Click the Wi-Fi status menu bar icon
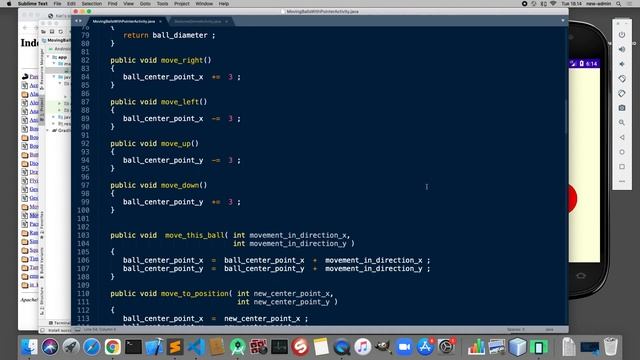This screenshot has width=640, height=360. pos(553,4)
